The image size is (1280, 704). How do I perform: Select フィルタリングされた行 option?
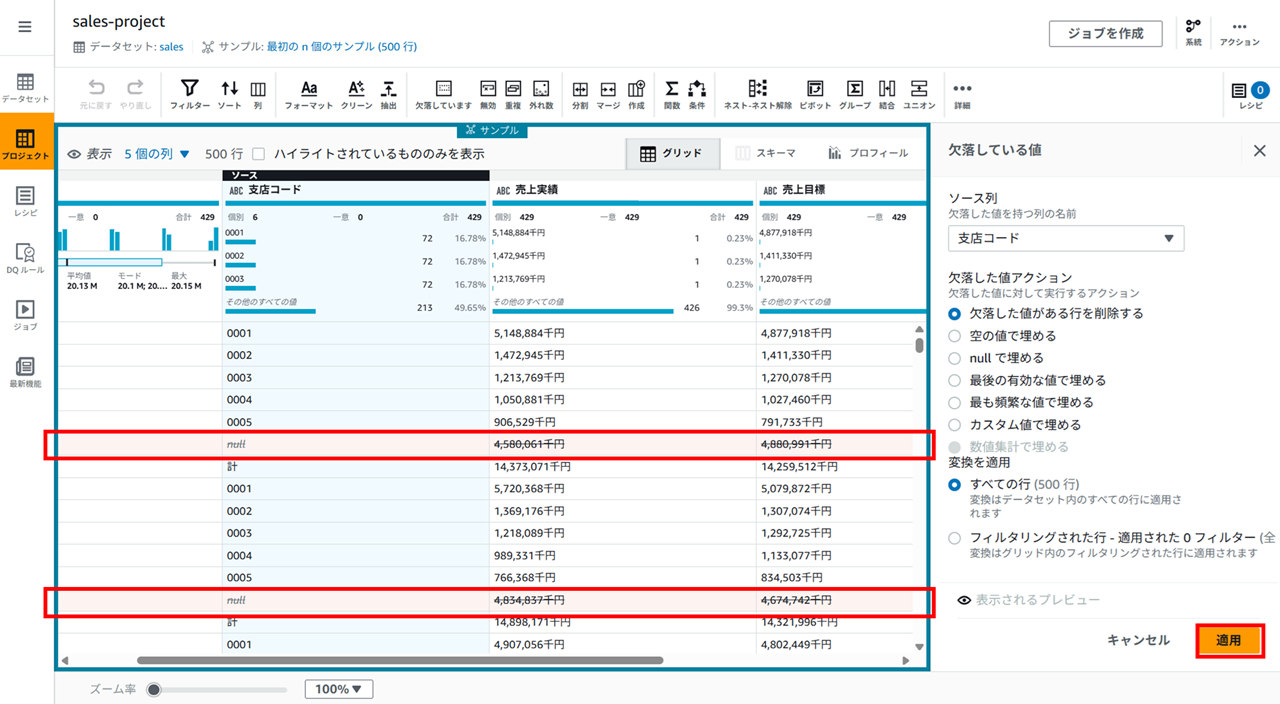click(954, 538)
